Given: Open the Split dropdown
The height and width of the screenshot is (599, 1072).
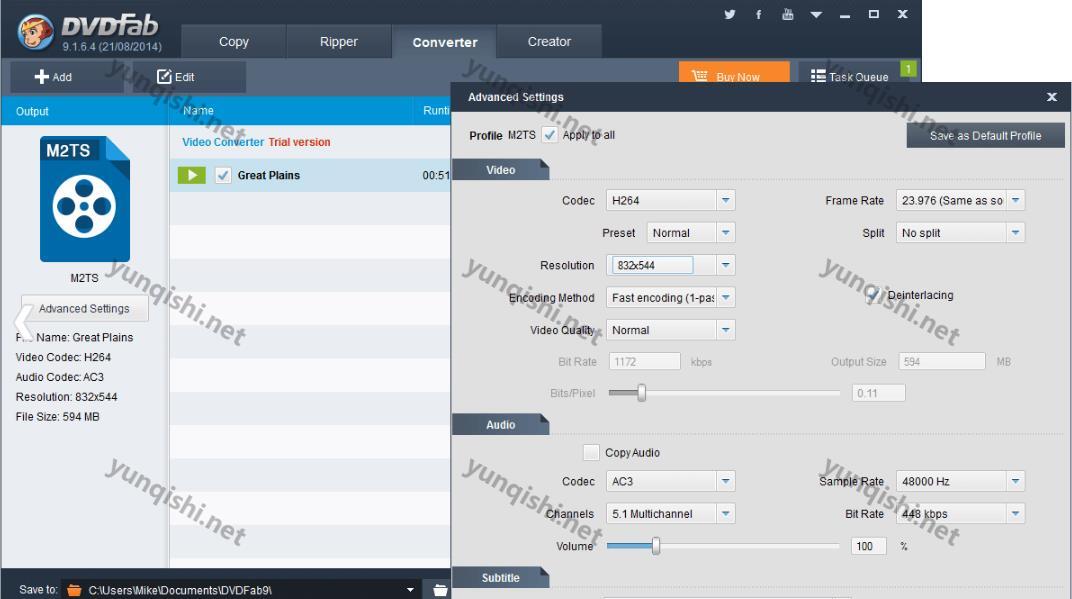Looking at the screenshot, I should [960, 232].
